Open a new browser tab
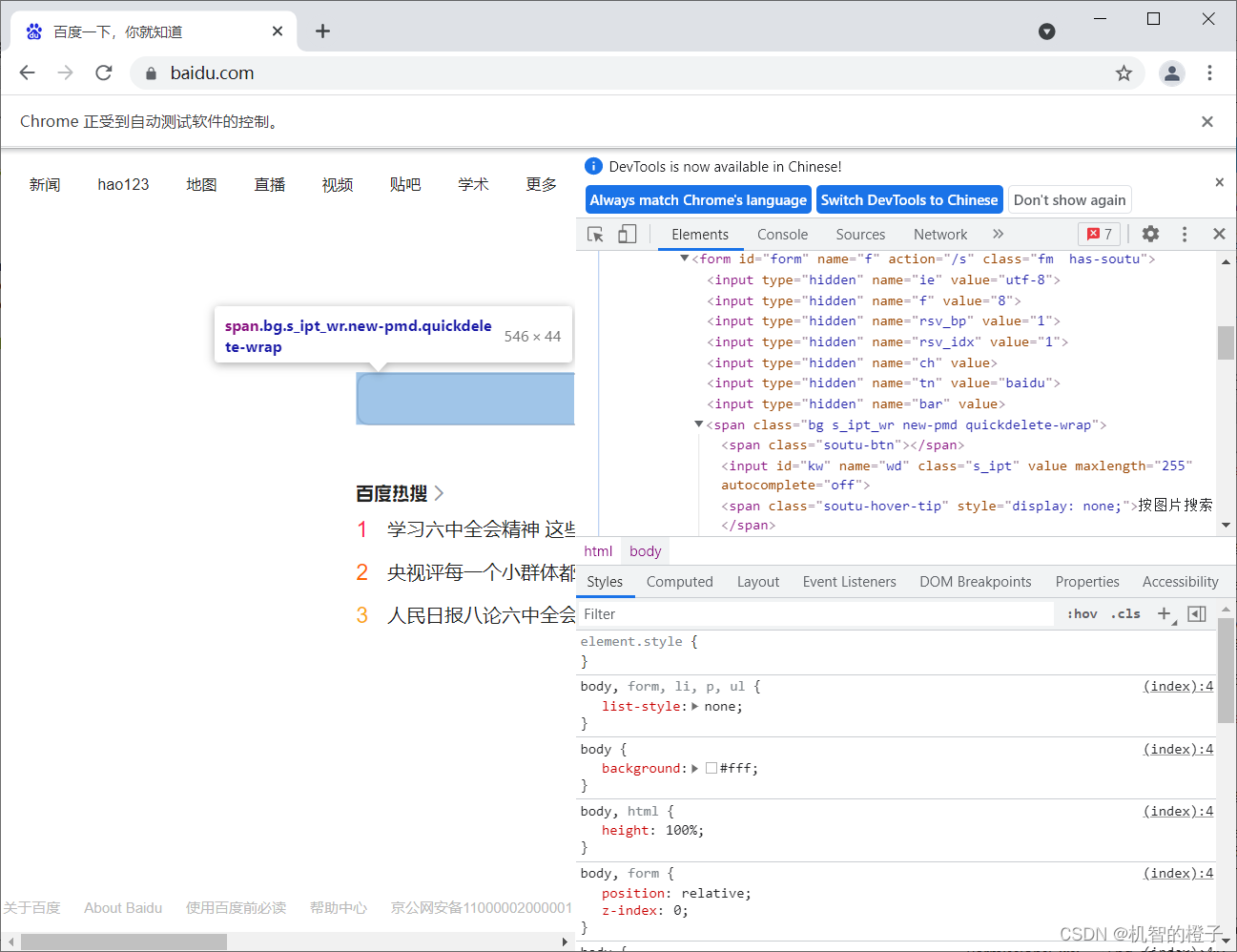This screenshot has width=1237, height=952. [323, 31]
